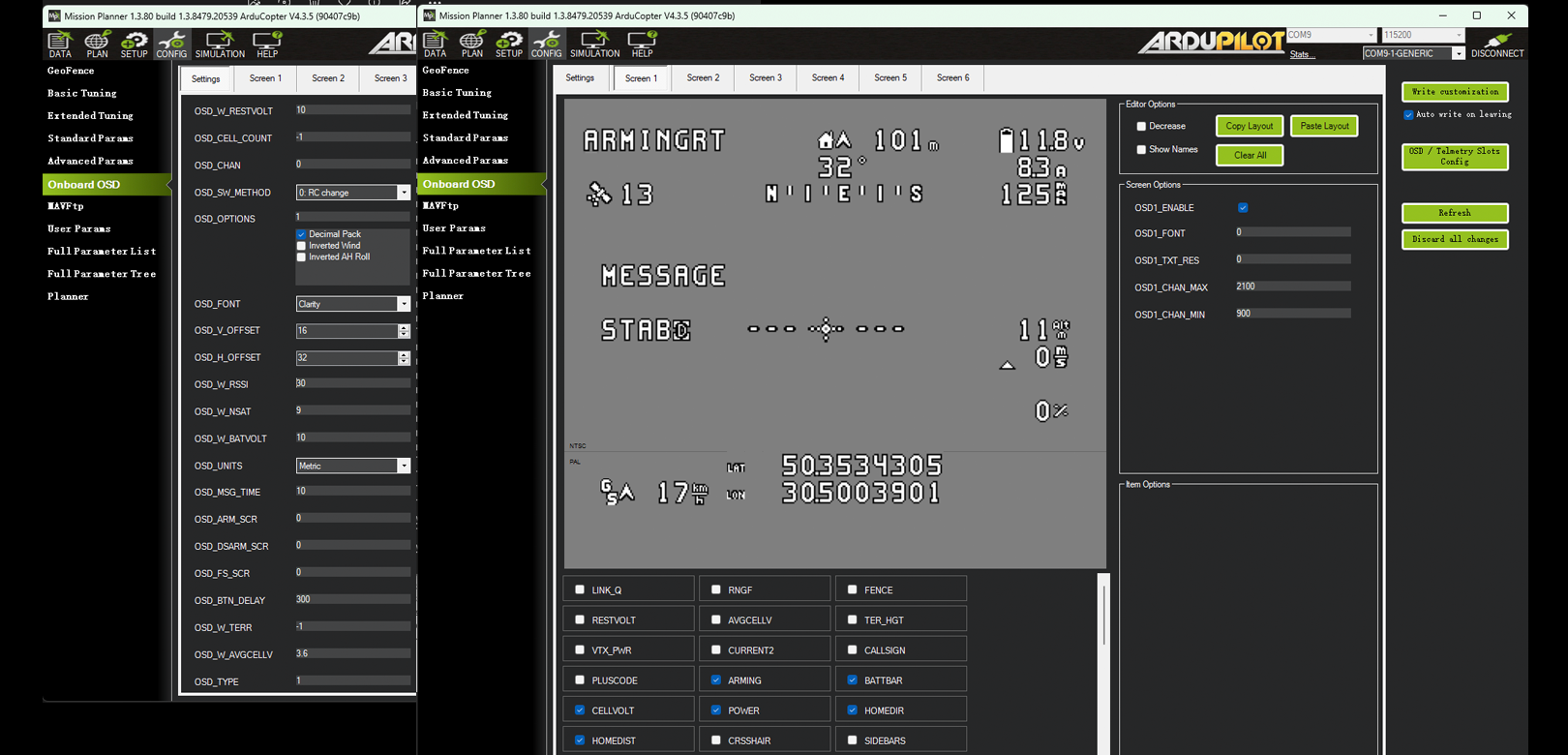
Task: Click the item list vertical scrollbar
Action: point(1103,664)
